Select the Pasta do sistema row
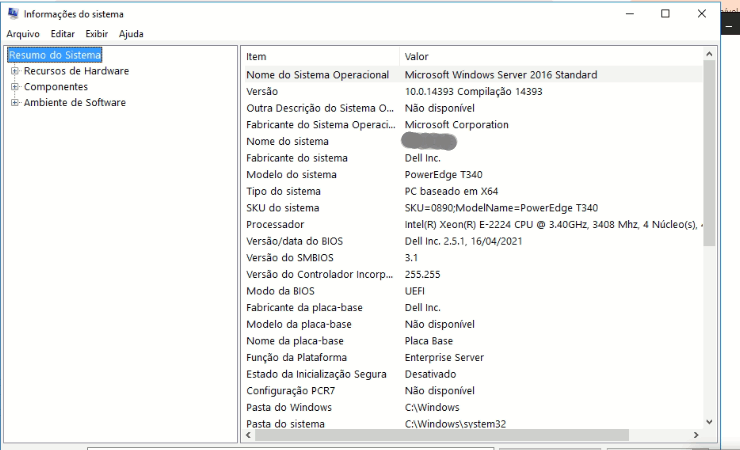 [x=472, y=423]
